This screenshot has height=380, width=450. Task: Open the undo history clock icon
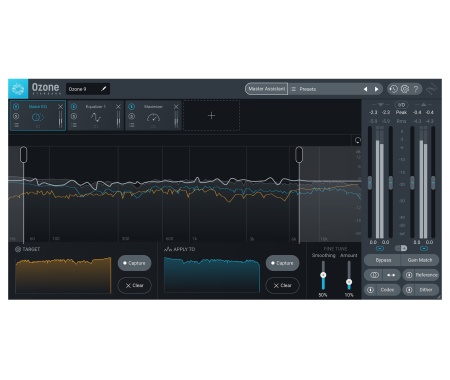click(x=394, y=89)
